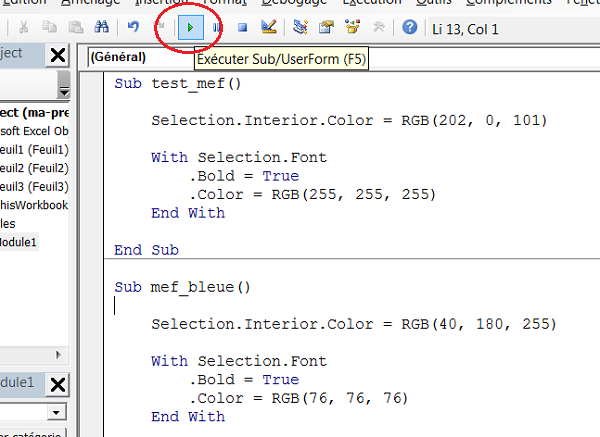Select Feuil2 (Feuil2) in project tree

(34, 168)
